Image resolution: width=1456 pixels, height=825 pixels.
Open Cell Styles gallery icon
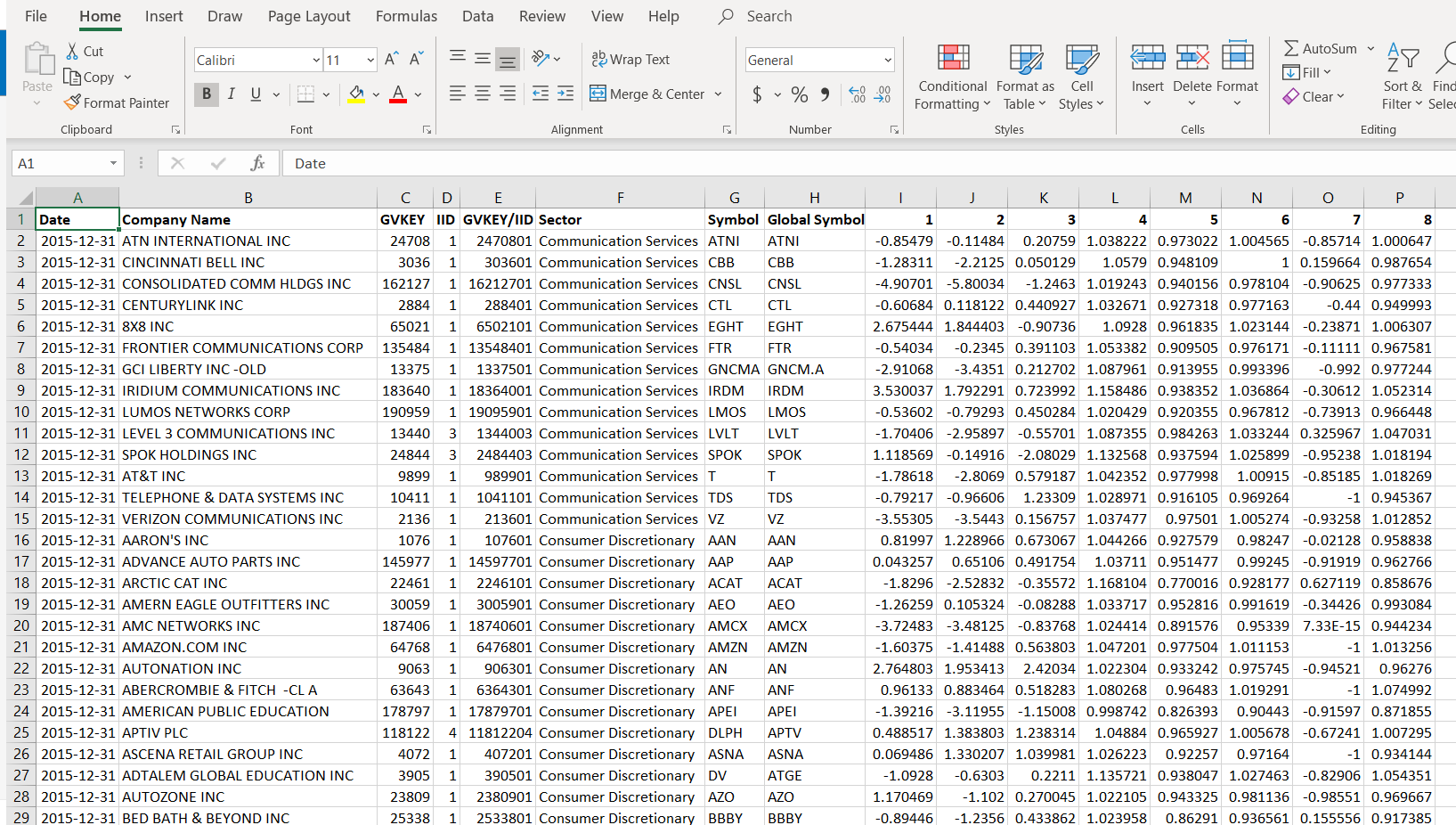[1082, 58]
